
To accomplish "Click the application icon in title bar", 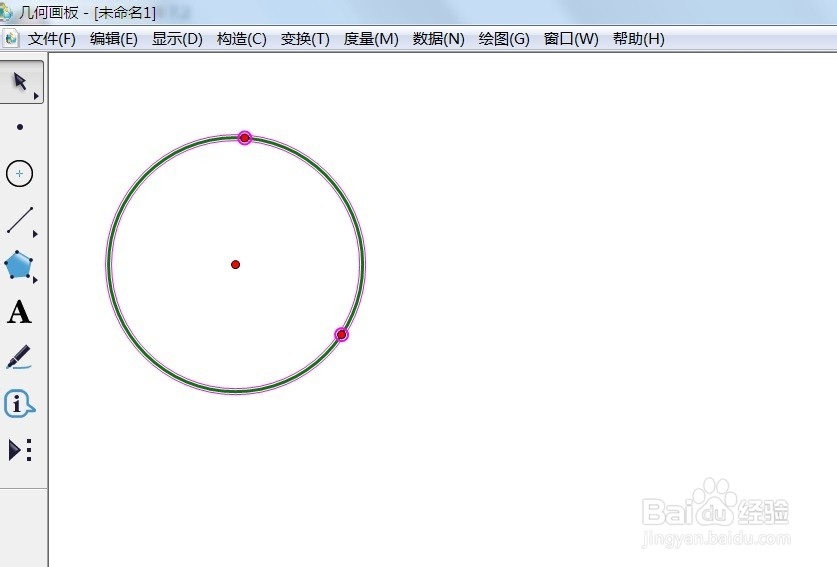I will (5, 12).
